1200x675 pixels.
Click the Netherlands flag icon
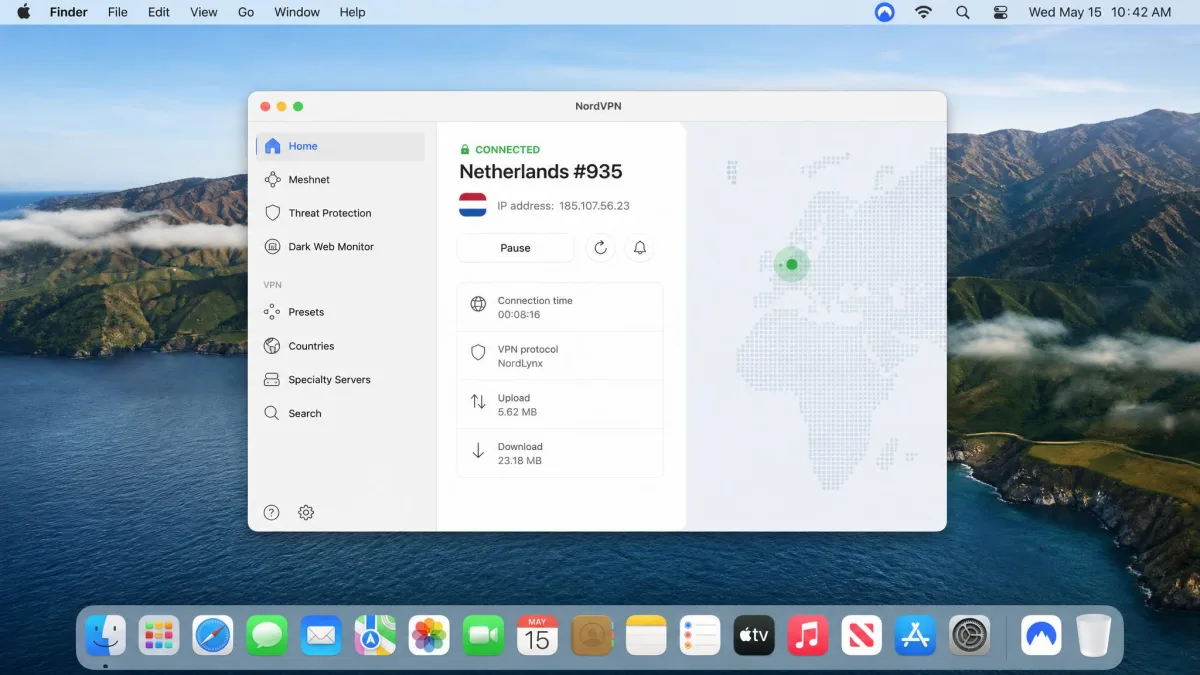[473, 205]
